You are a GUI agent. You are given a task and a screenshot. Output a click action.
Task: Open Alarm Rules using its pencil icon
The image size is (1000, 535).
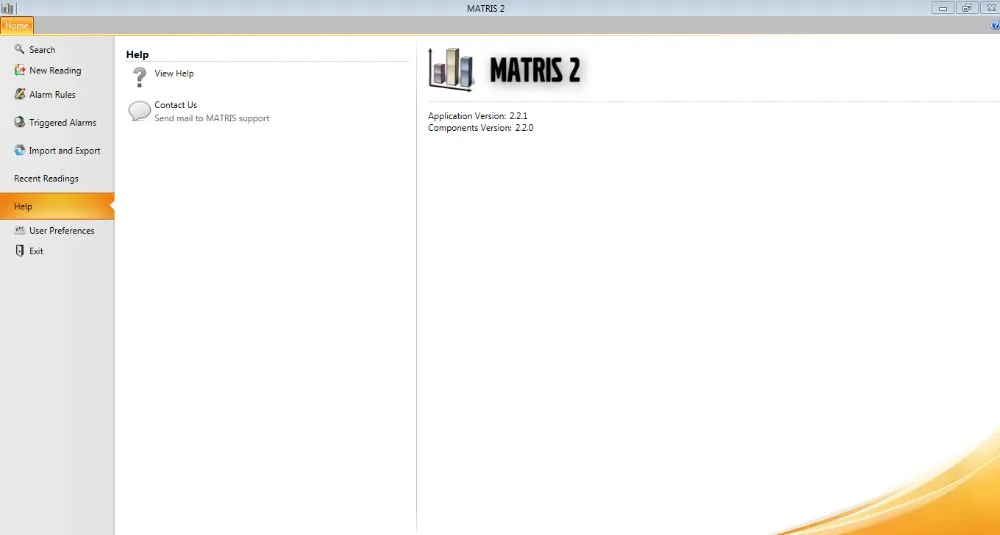(x=20, y=94)
